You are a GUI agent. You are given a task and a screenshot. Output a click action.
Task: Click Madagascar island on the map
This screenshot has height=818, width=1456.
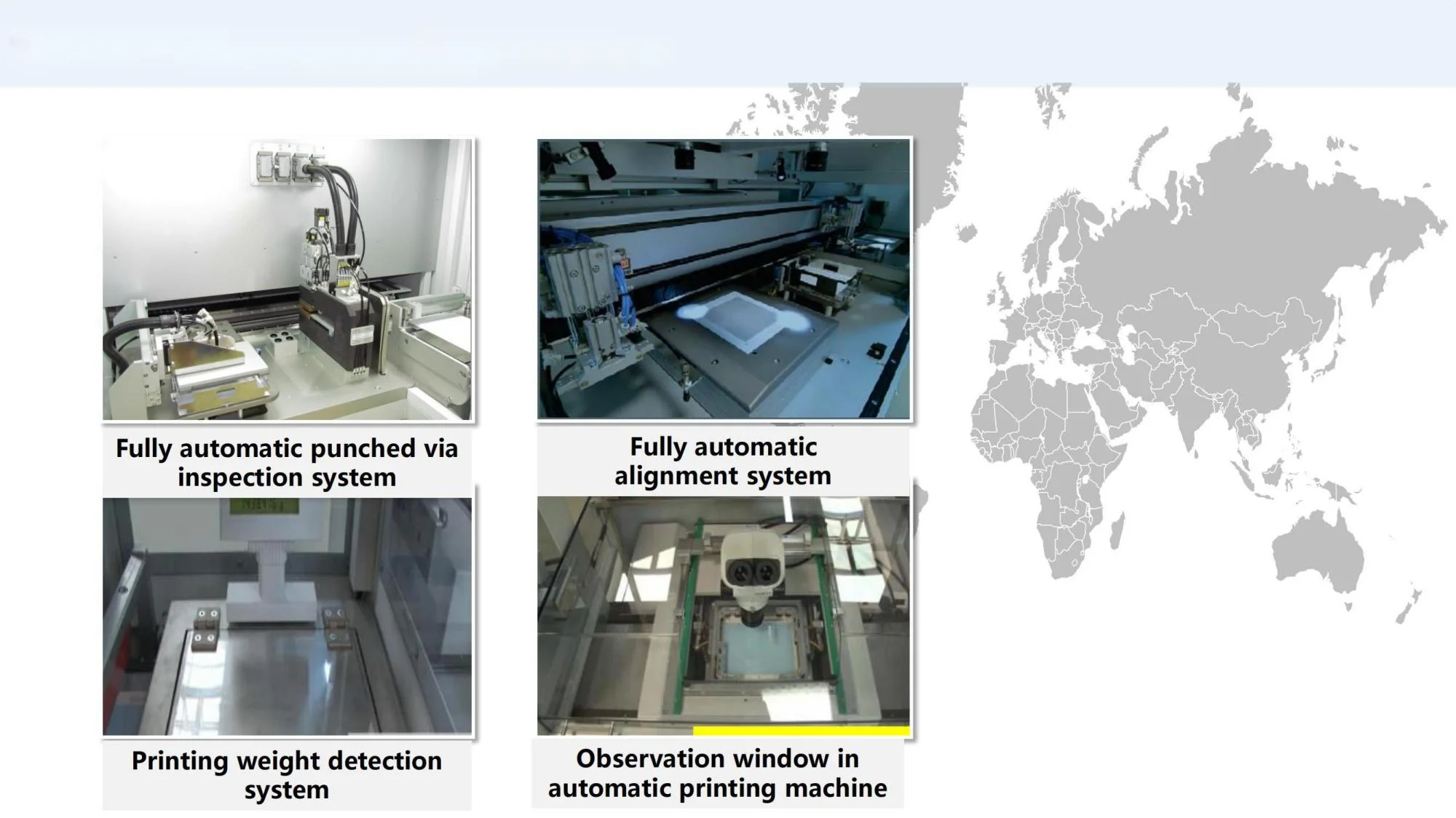(x=1116, y=531)
